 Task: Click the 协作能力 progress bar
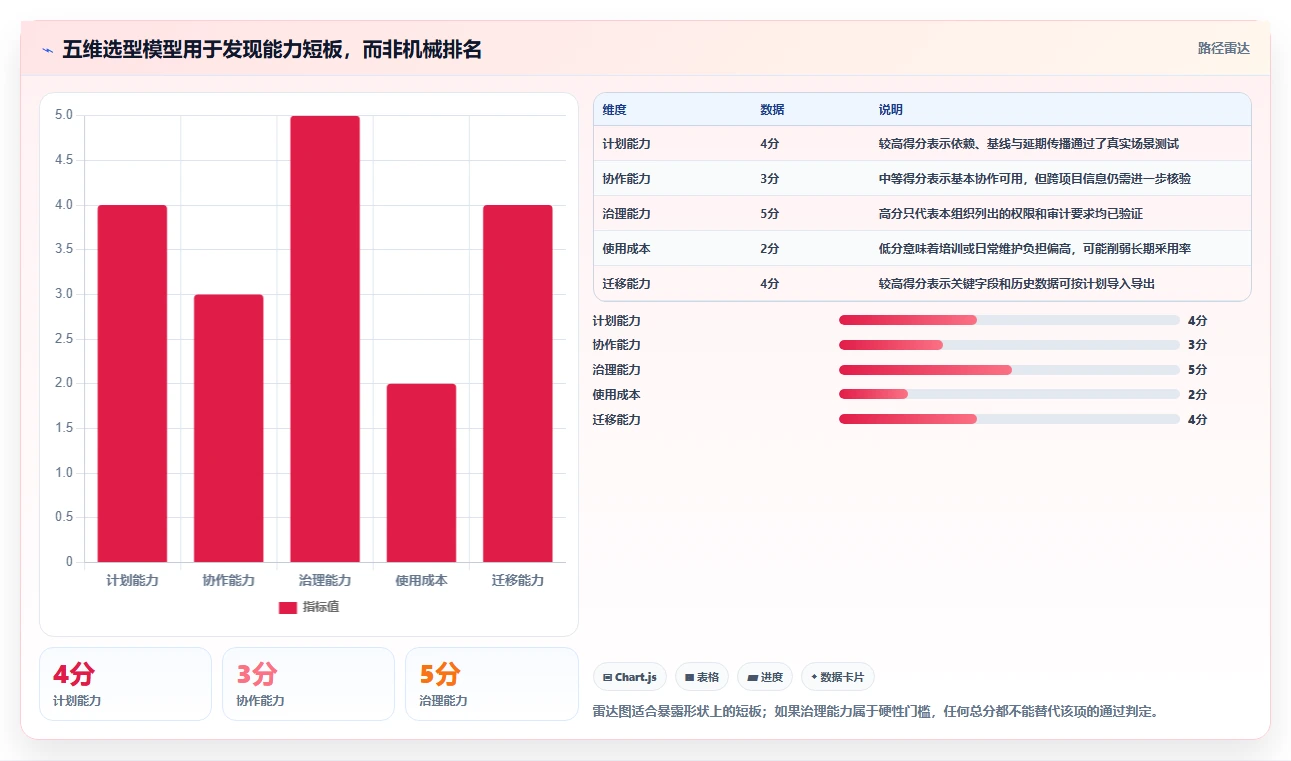[1009, 345]
